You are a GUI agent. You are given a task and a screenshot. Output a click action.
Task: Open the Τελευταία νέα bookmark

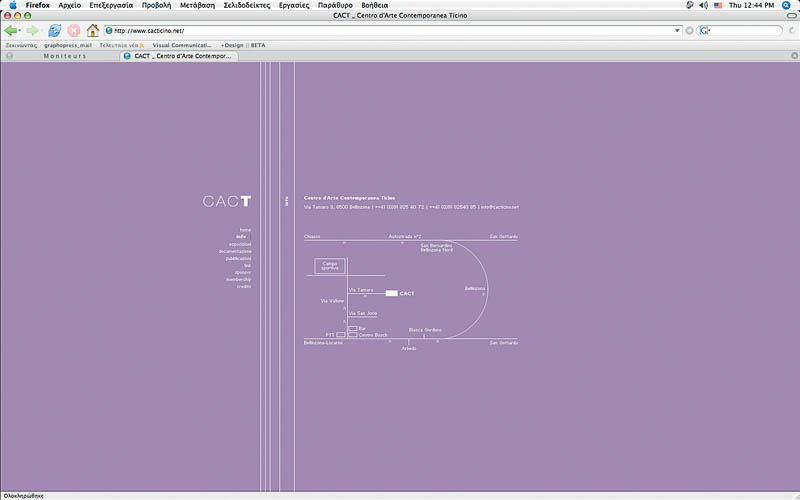pyautogui.click(x=118, y=45)
